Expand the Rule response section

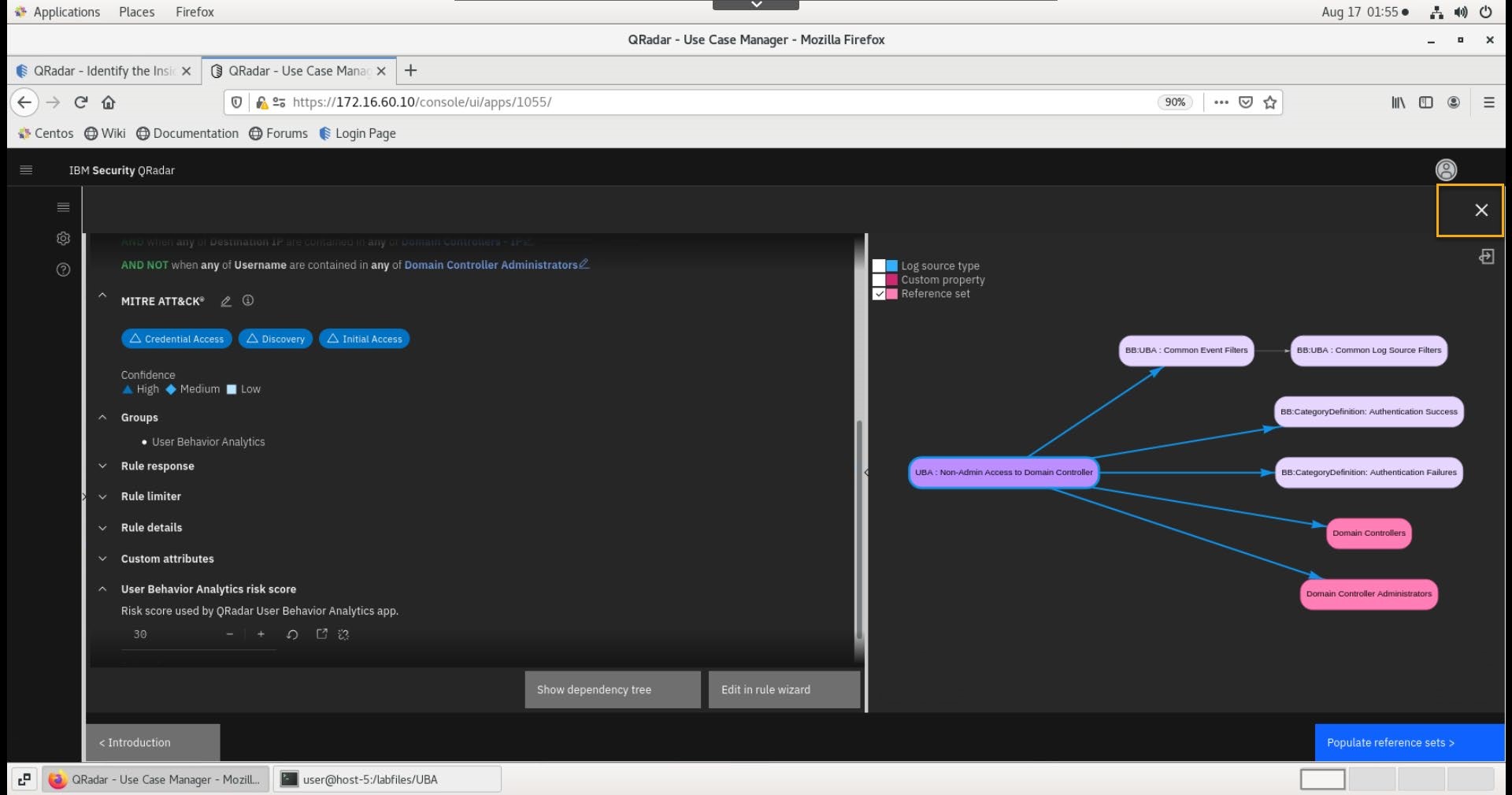point(102,466)
